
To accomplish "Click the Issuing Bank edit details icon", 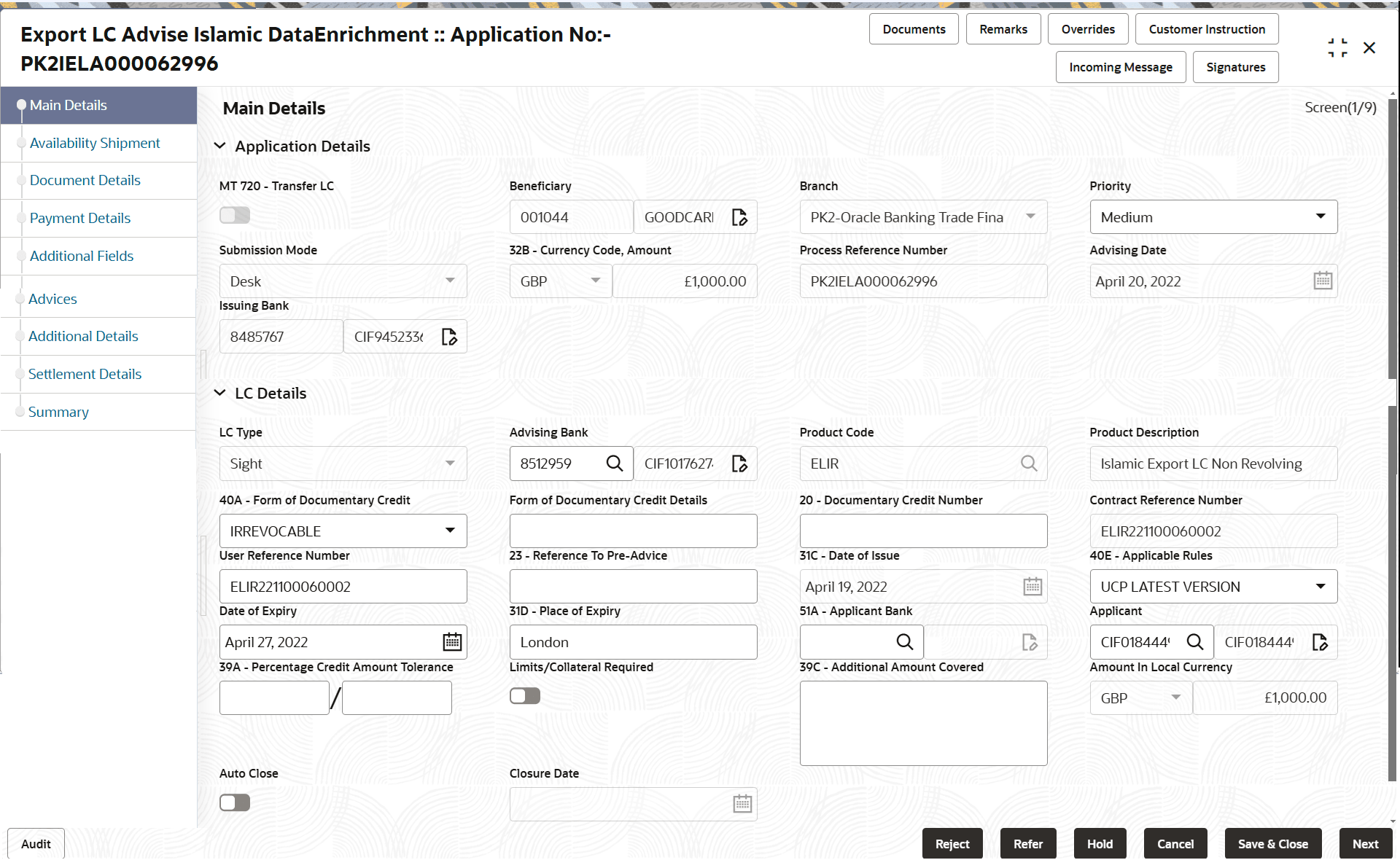I will (449, 337).
